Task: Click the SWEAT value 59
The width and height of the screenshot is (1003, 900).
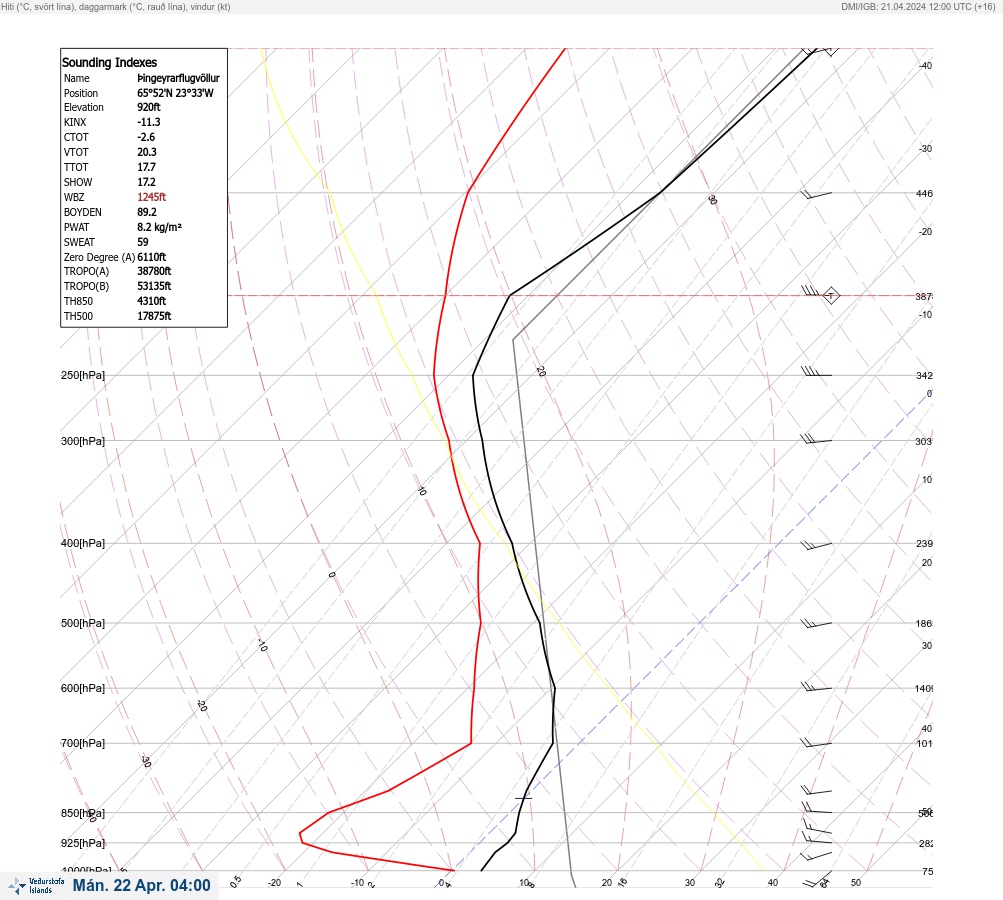Action: pyautogui.click(x=143, y=242)
